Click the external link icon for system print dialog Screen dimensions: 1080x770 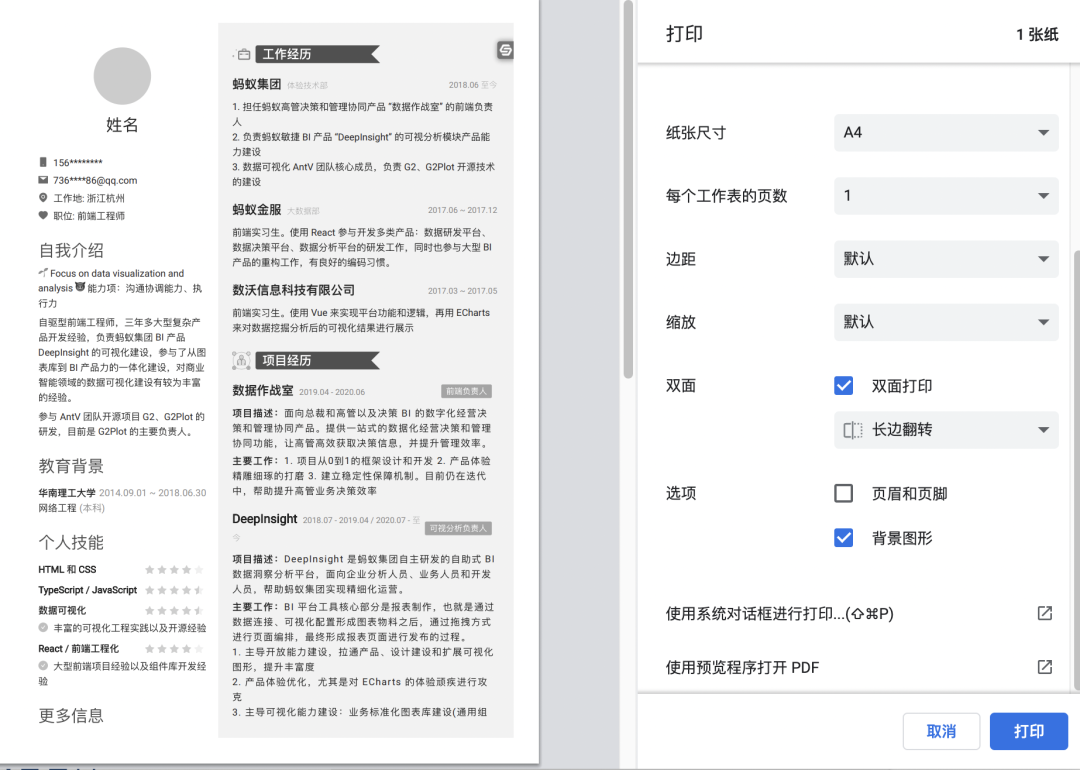[1044, 613]
